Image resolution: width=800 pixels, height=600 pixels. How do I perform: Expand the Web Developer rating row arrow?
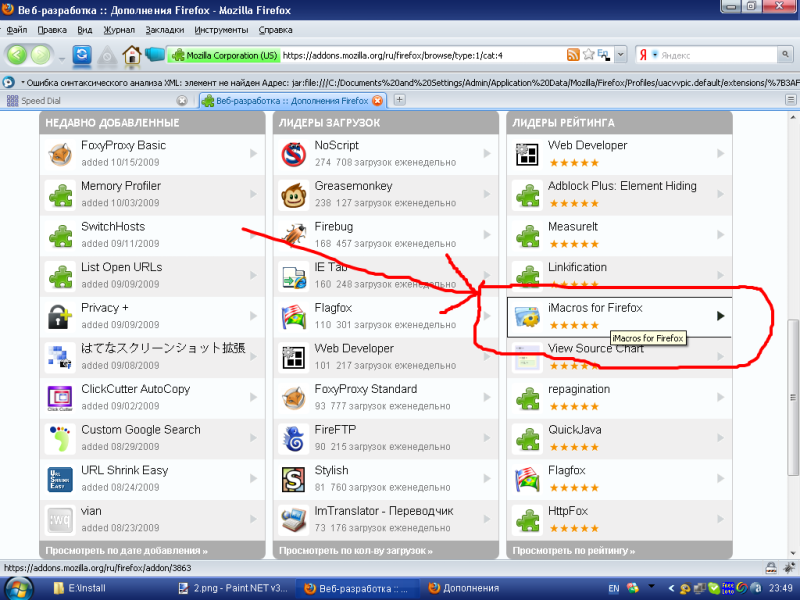coord(720,153)
